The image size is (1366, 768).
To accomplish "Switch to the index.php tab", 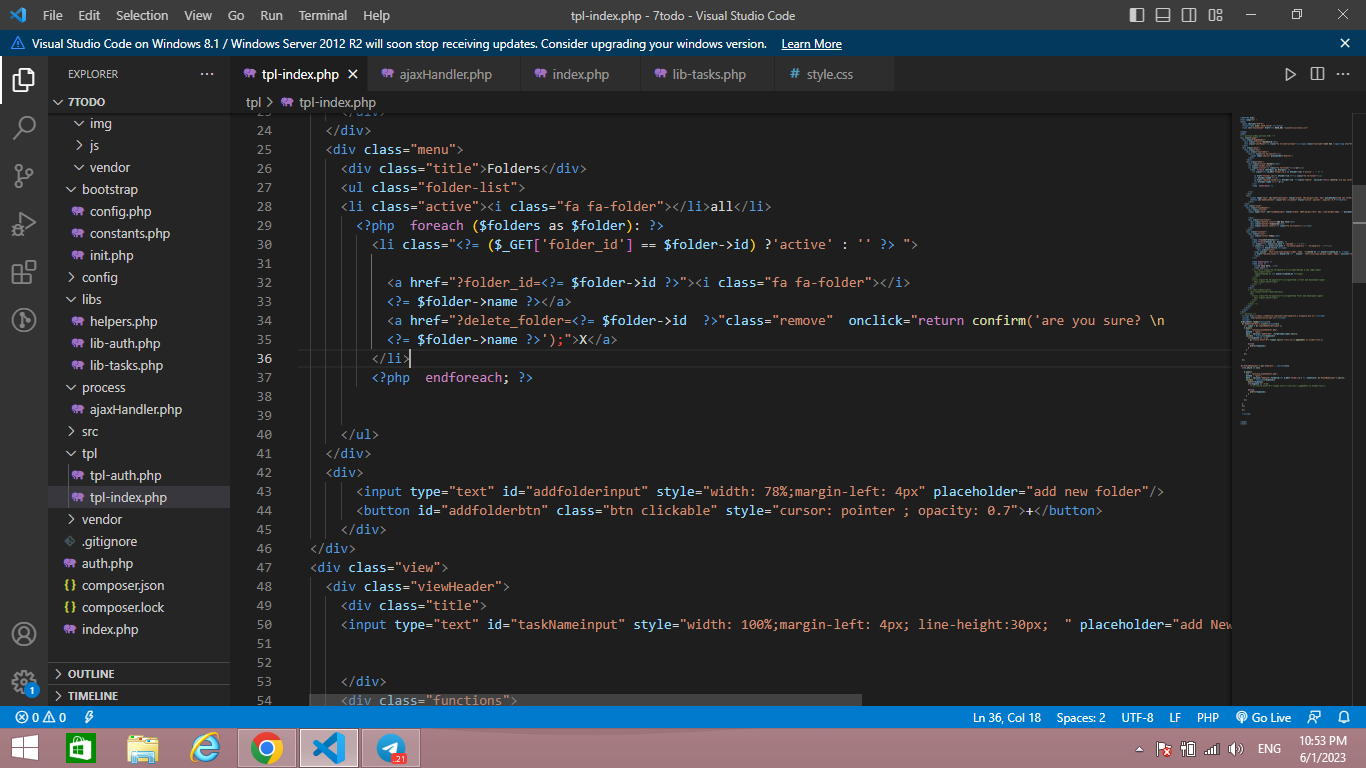I will click(580, 74).
